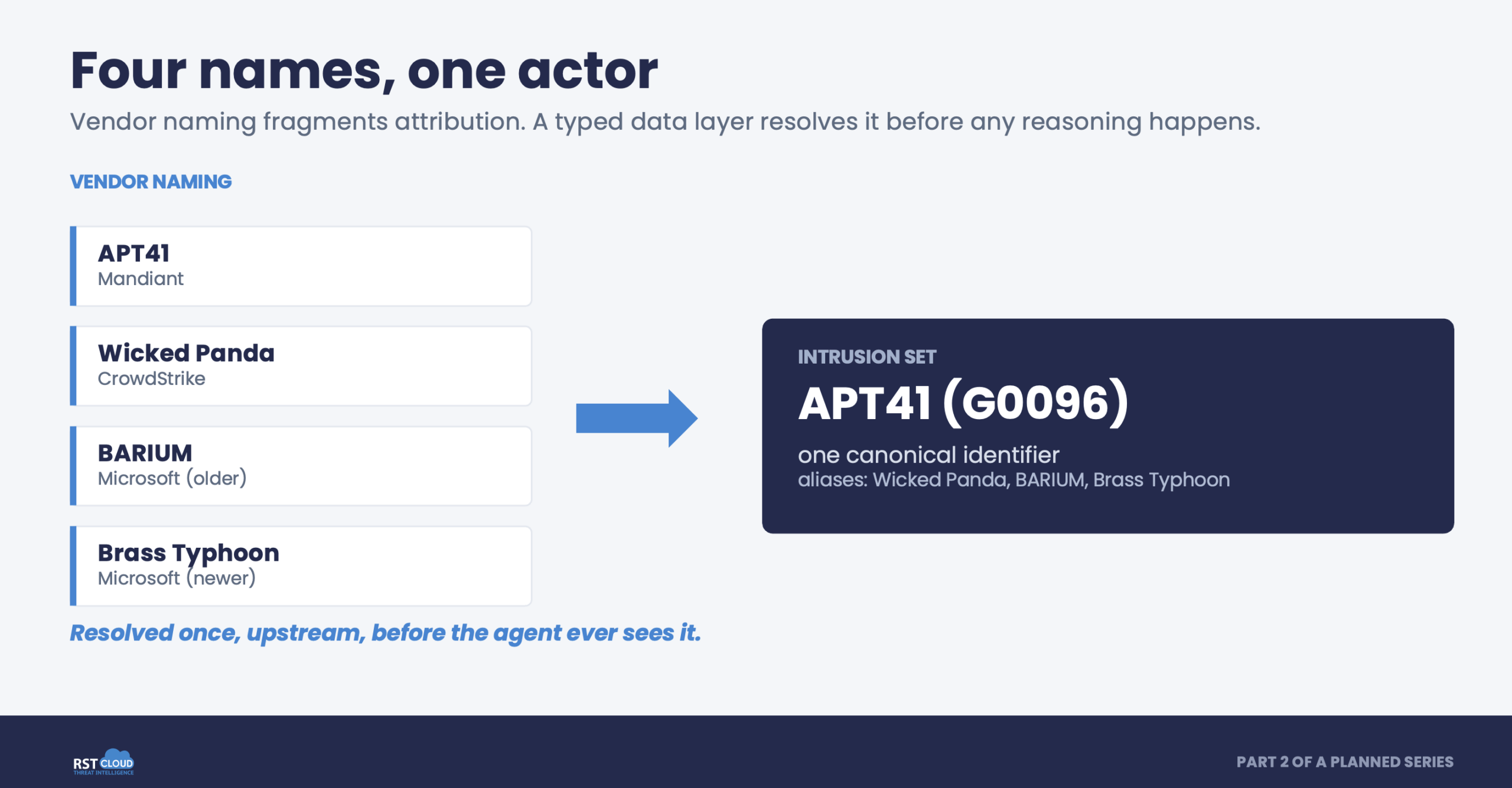
Task: Click the one canonical identifier text
Action: 928,455
